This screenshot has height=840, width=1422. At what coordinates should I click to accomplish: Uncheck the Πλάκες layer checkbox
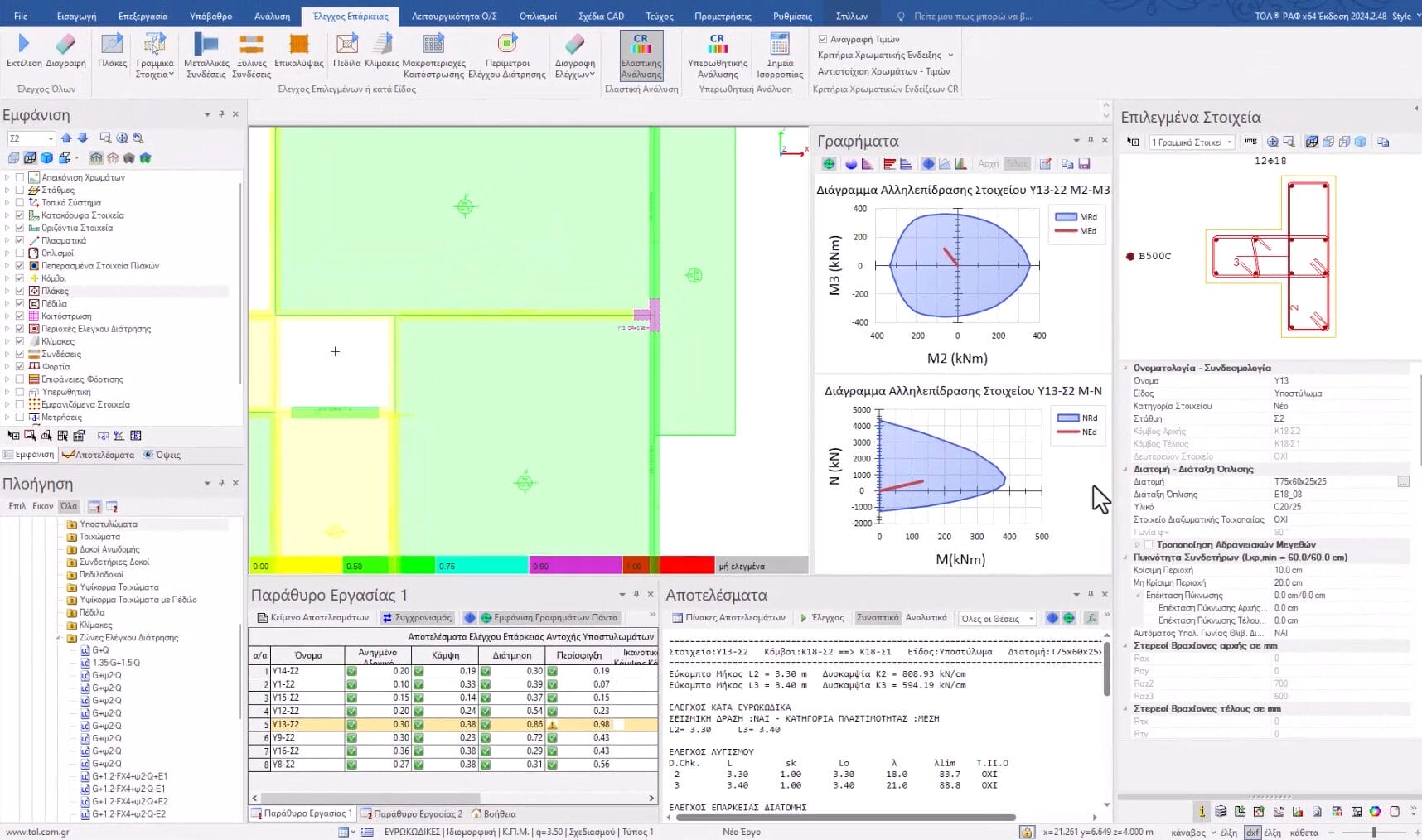point(20,291)
